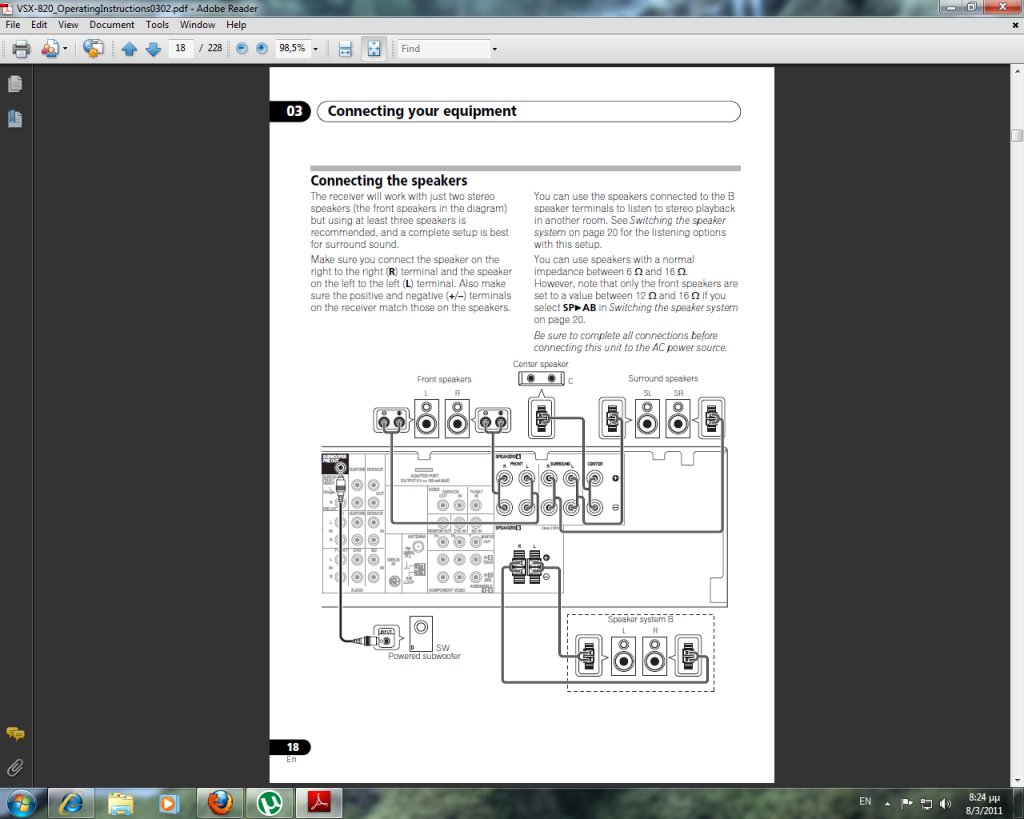The width and height of the screenshot is (1024, 819).
Task: Open dropdown arrow beside collaborate icon
Action: 65,49
